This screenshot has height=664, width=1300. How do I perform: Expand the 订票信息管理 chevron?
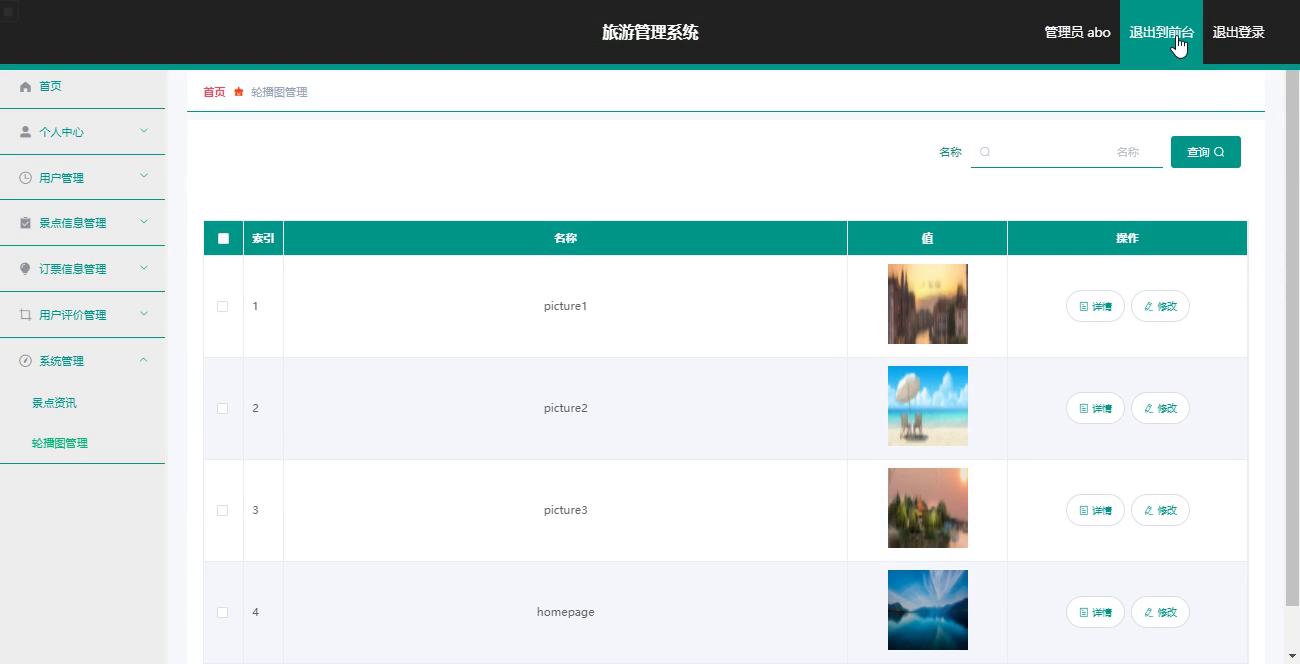(x=144, y=268)
